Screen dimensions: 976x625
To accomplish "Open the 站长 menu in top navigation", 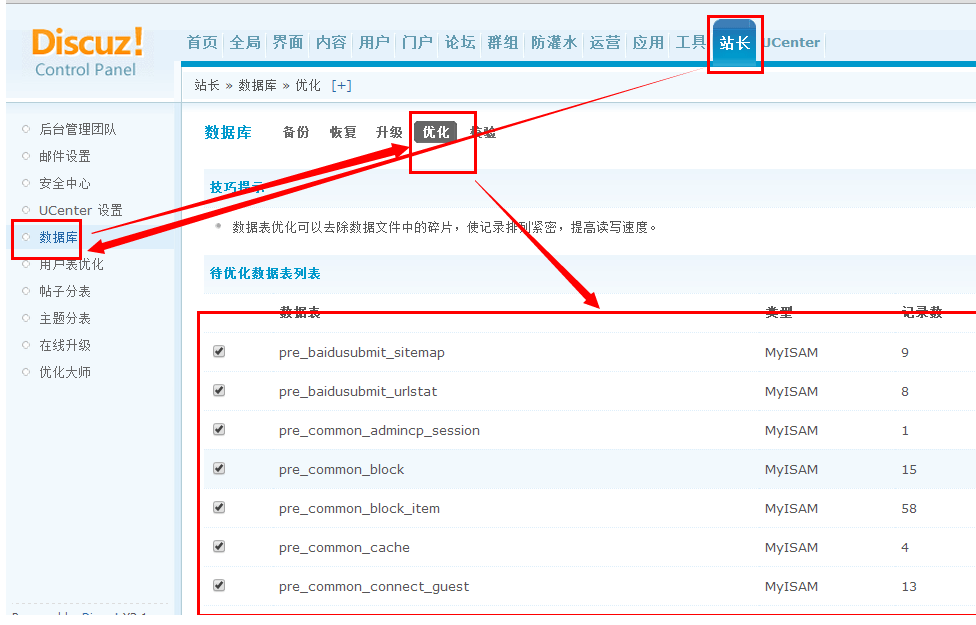I will tap(735, 42).
